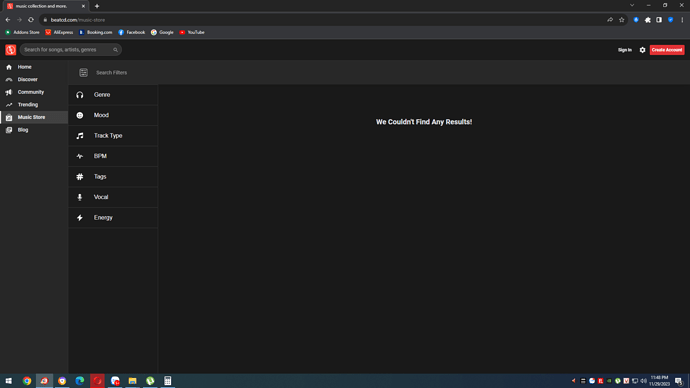
Task: Click the Search Filters icon
Action: tap(83, 73)
